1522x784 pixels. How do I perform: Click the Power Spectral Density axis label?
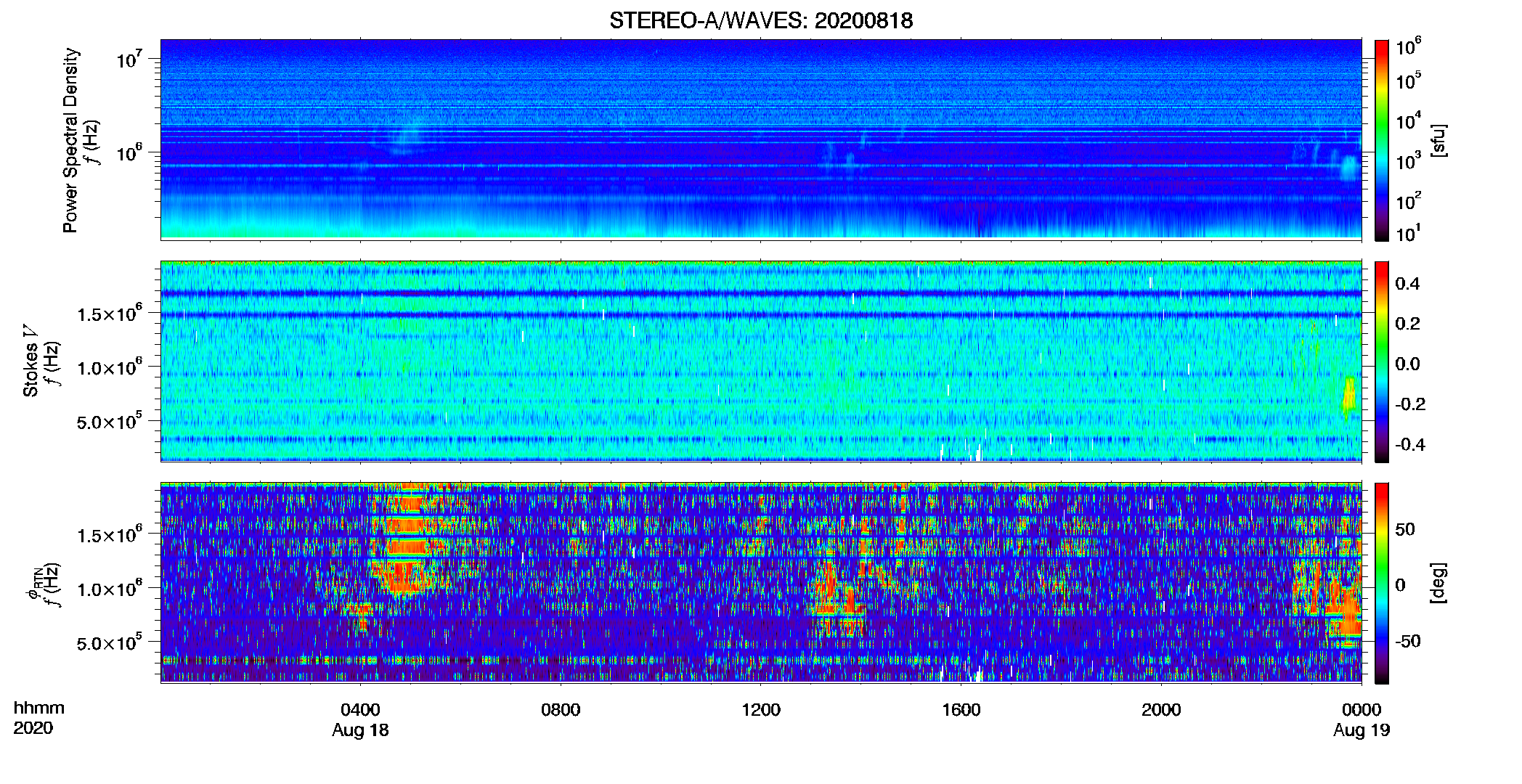click(x=70, y=140)
